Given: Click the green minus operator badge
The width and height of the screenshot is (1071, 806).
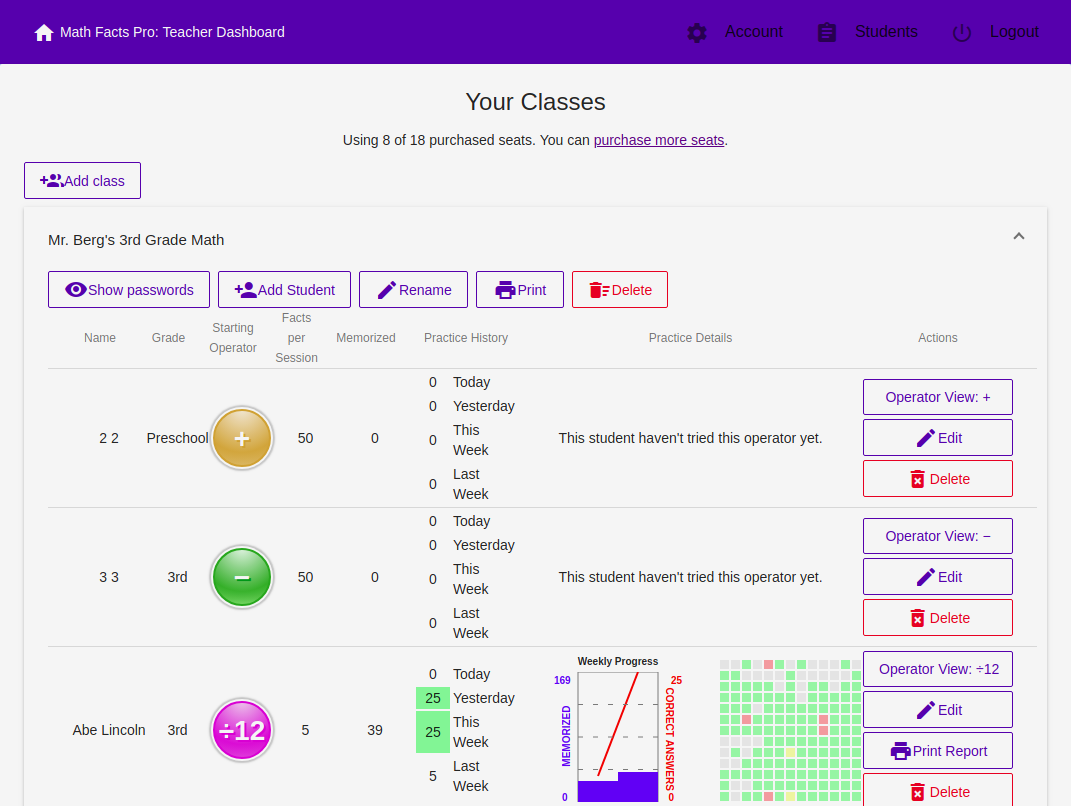Looking at the screenshot, I should pos(242,577).
